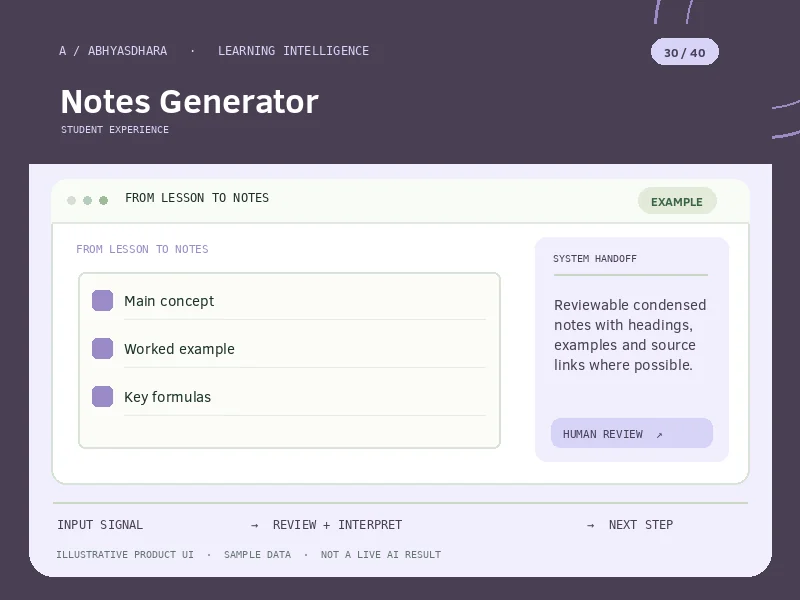The width and height of the screenshot is (800, 600).
Task: Click the Notes Generator heading
Action: (189, 102)
